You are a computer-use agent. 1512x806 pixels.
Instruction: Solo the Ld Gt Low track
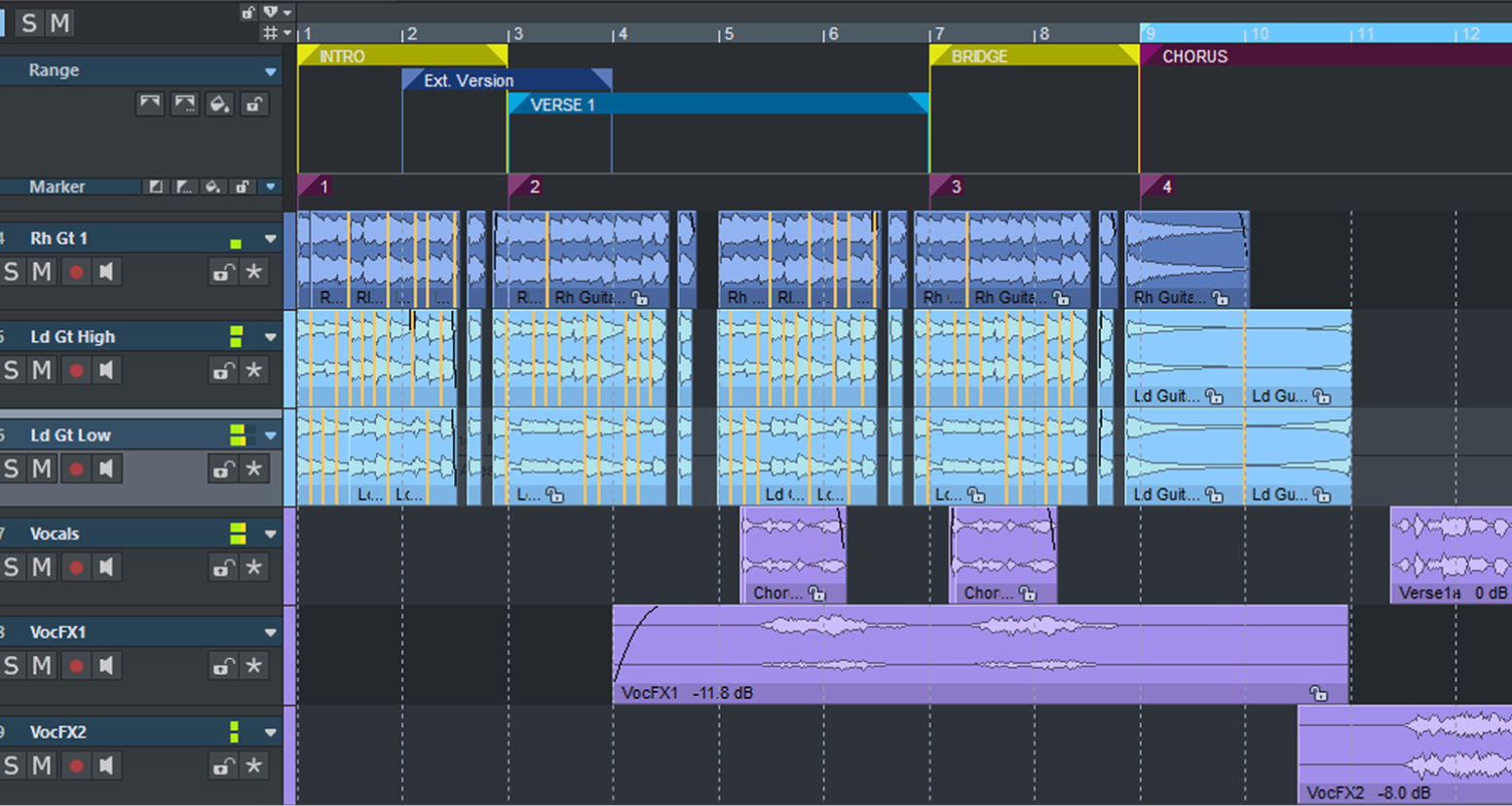coord(11,469)
